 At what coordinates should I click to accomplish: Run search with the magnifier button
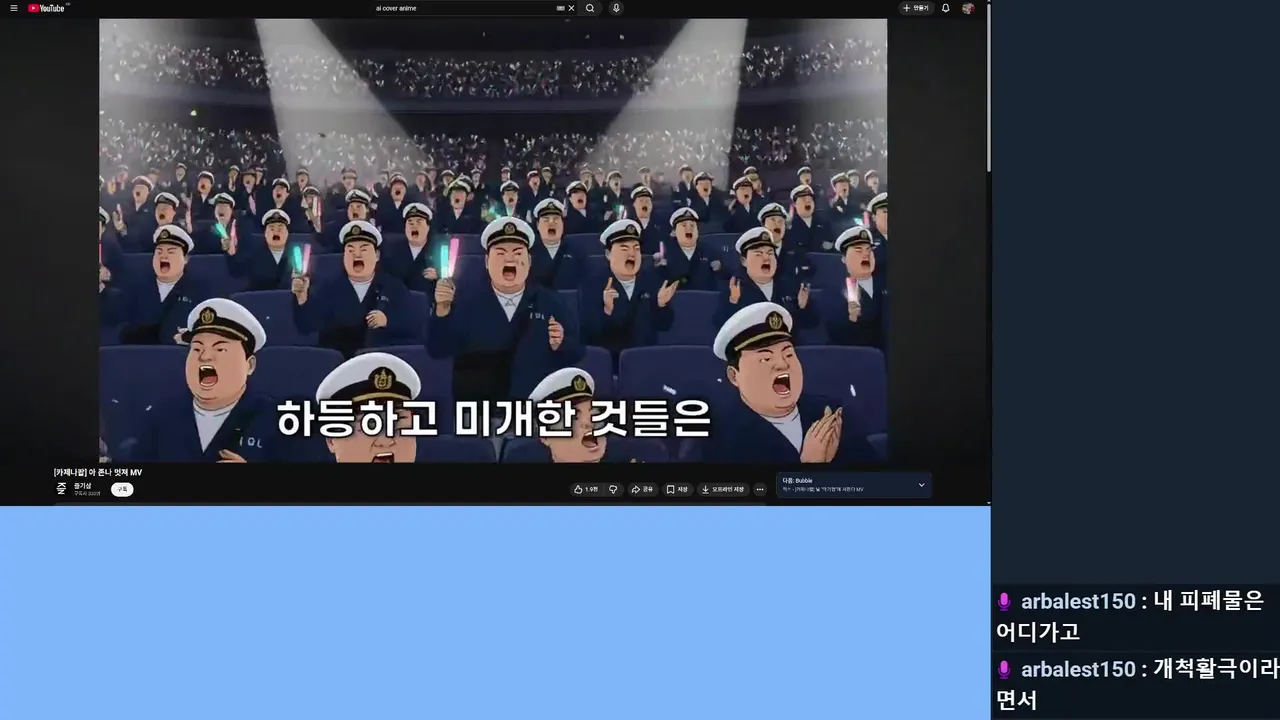pos(590,8)
